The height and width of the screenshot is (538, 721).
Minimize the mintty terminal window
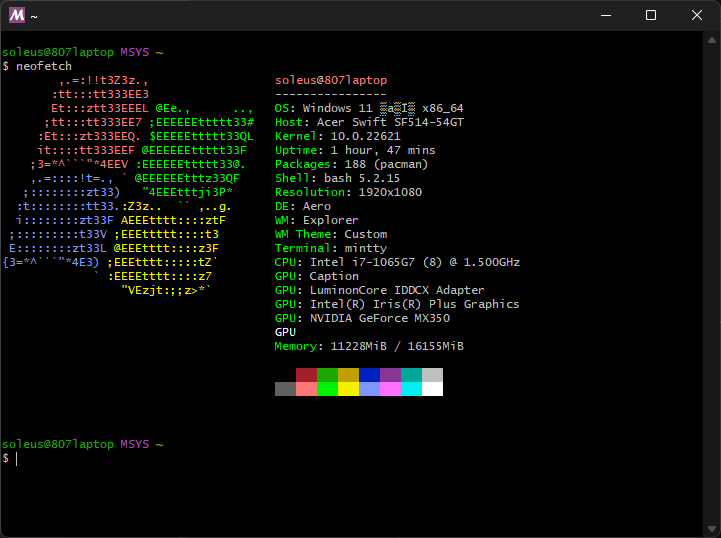point(606,15)
